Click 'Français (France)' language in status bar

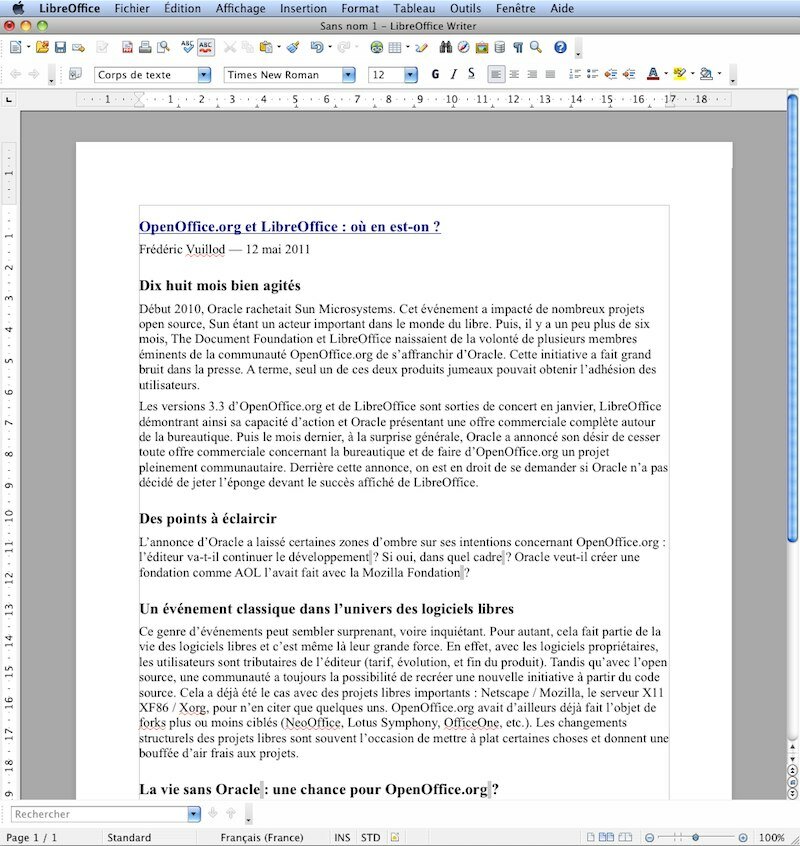tap(262, 837)
